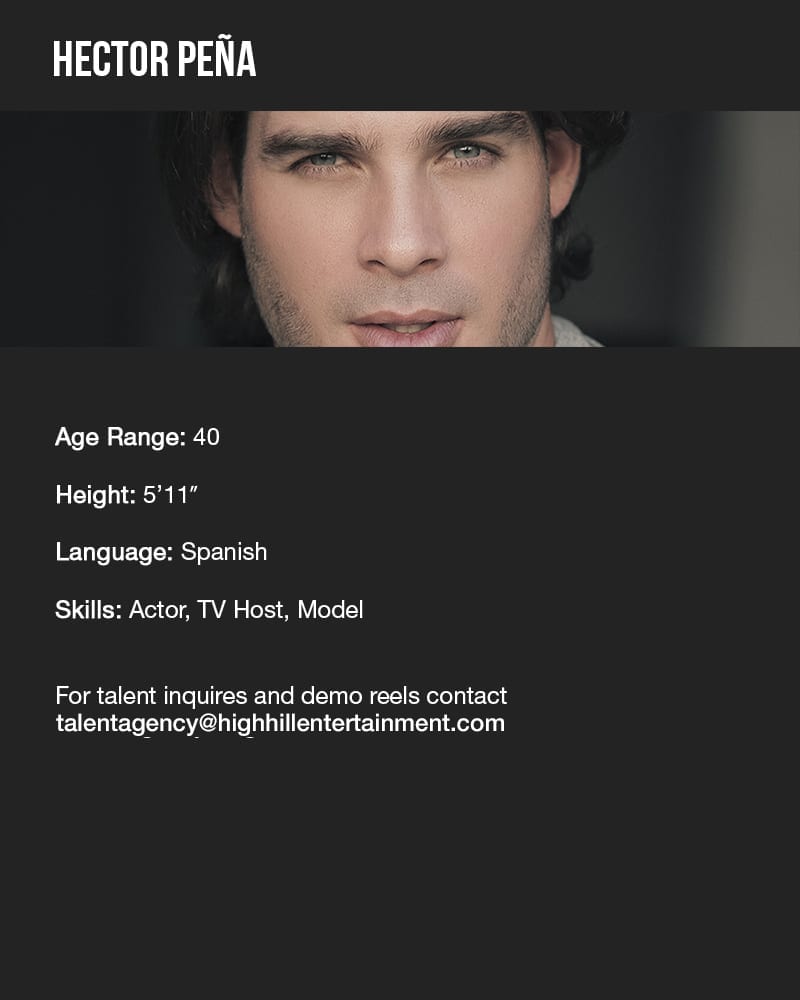Select the "Height:" label
This screenshot has height=1000, width=800.
[x=96, y=495]
